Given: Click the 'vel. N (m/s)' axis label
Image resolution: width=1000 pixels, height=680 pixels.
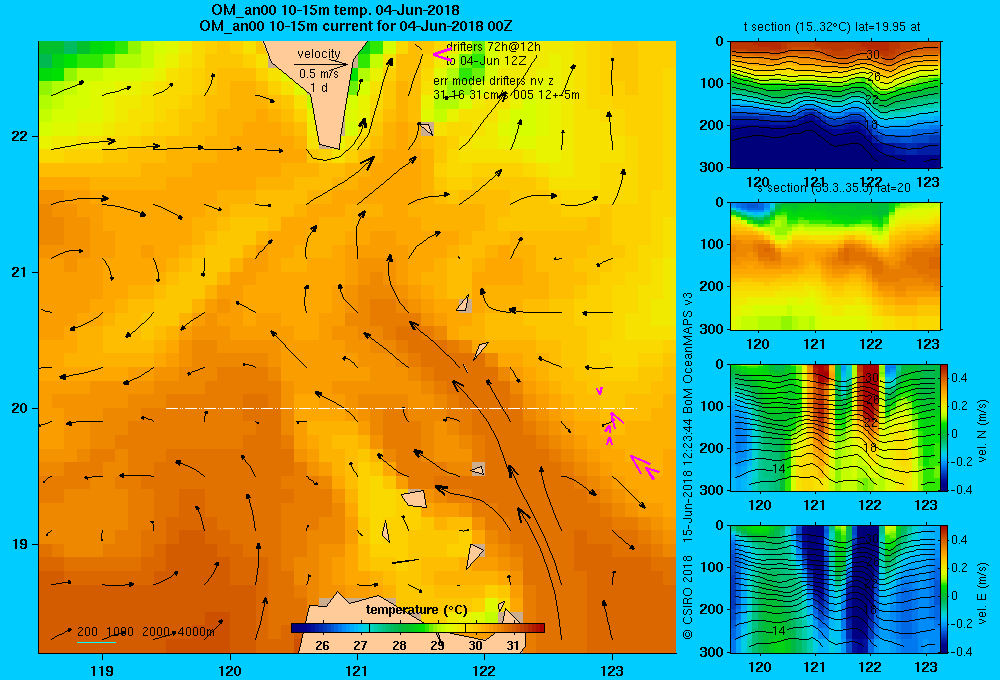Looking at the screenshot, I should (983, 431).
